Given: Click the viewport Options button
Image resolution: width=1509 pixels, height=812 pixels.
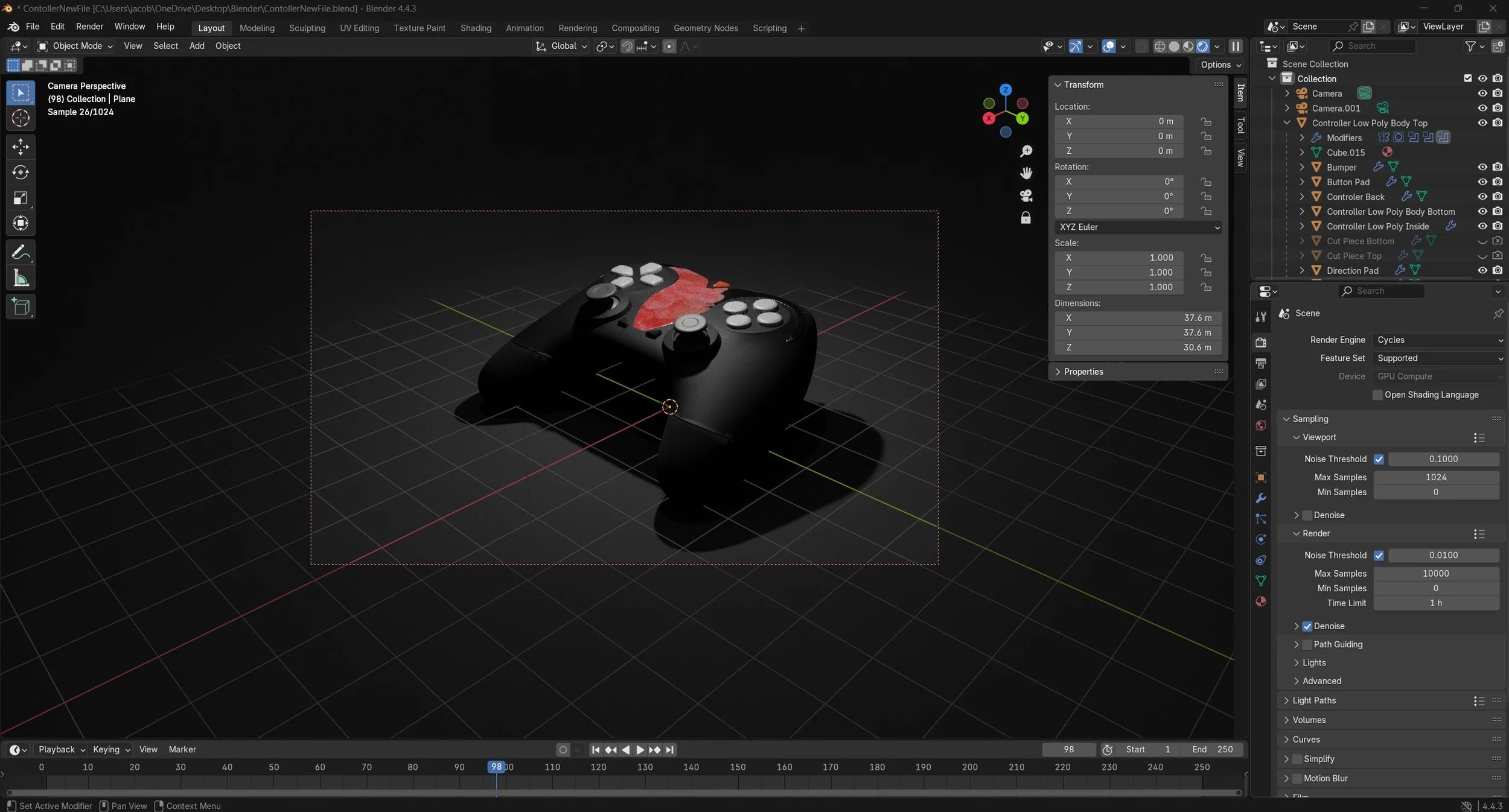Looking at the screenshot, I should pyautogui.click(x=1220, y=65).
